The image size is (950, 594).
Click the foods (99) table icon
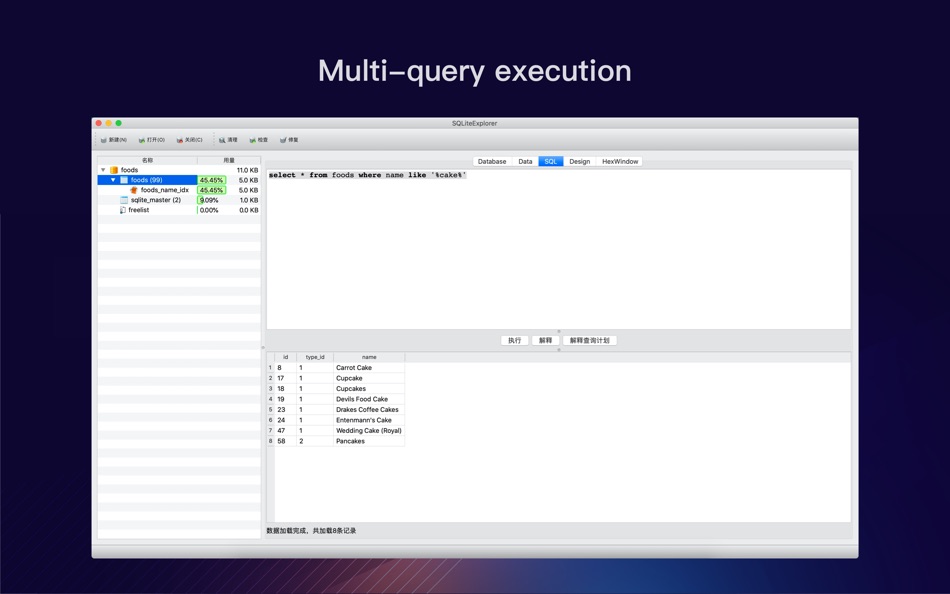point(124,180)
